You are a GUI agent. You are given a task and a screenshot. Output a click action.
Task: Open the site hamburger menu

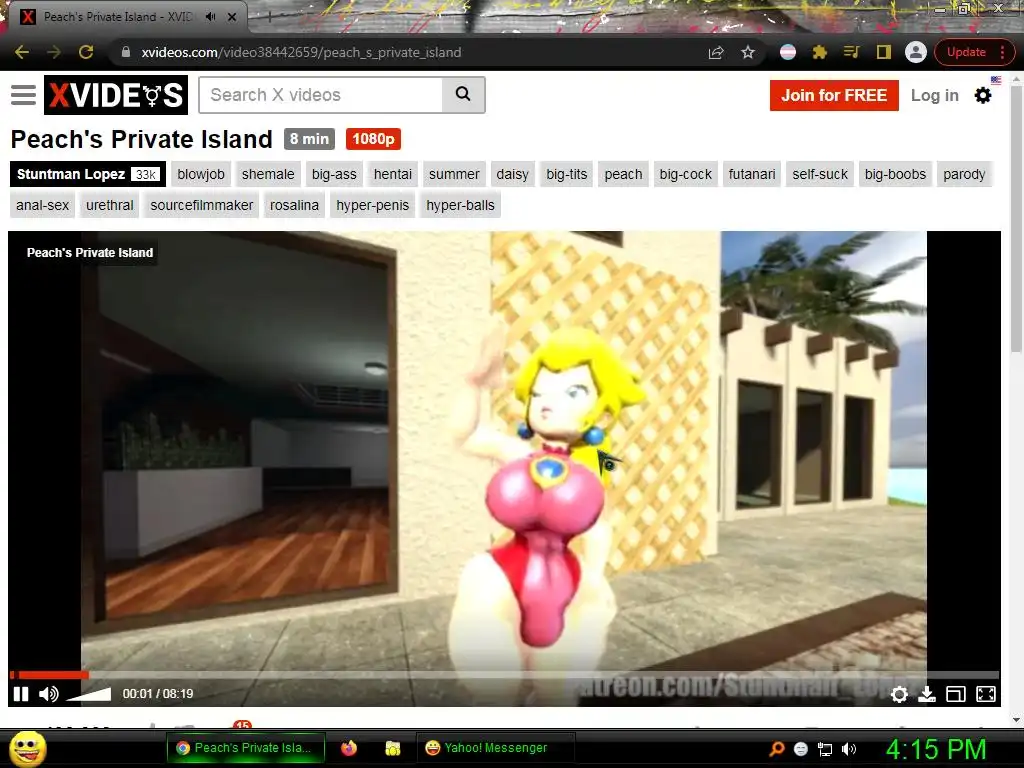24,95
